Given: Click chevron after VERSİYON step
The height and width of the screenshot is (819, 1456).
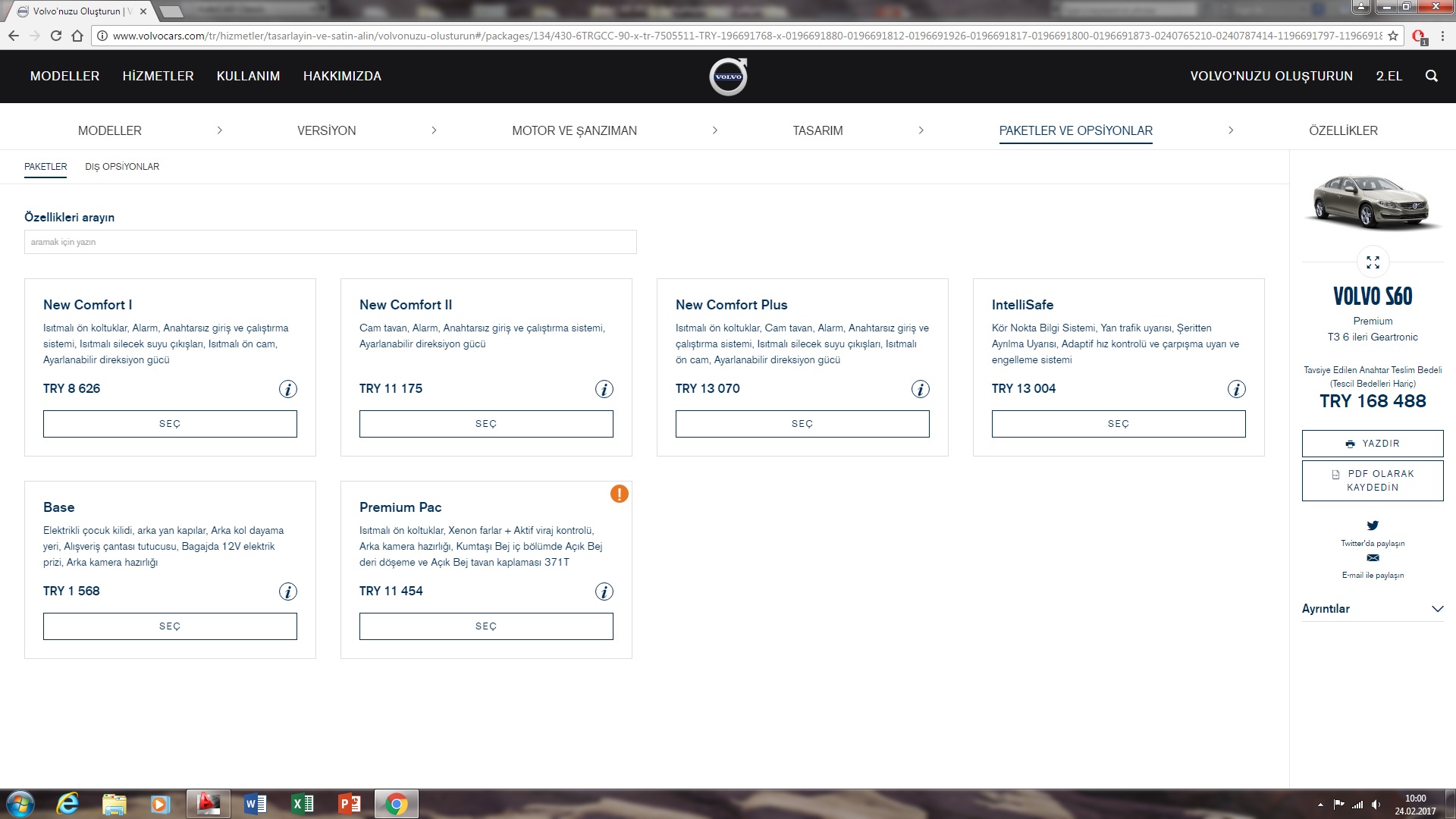Looking at the screenshot, I should click(434, 130).
